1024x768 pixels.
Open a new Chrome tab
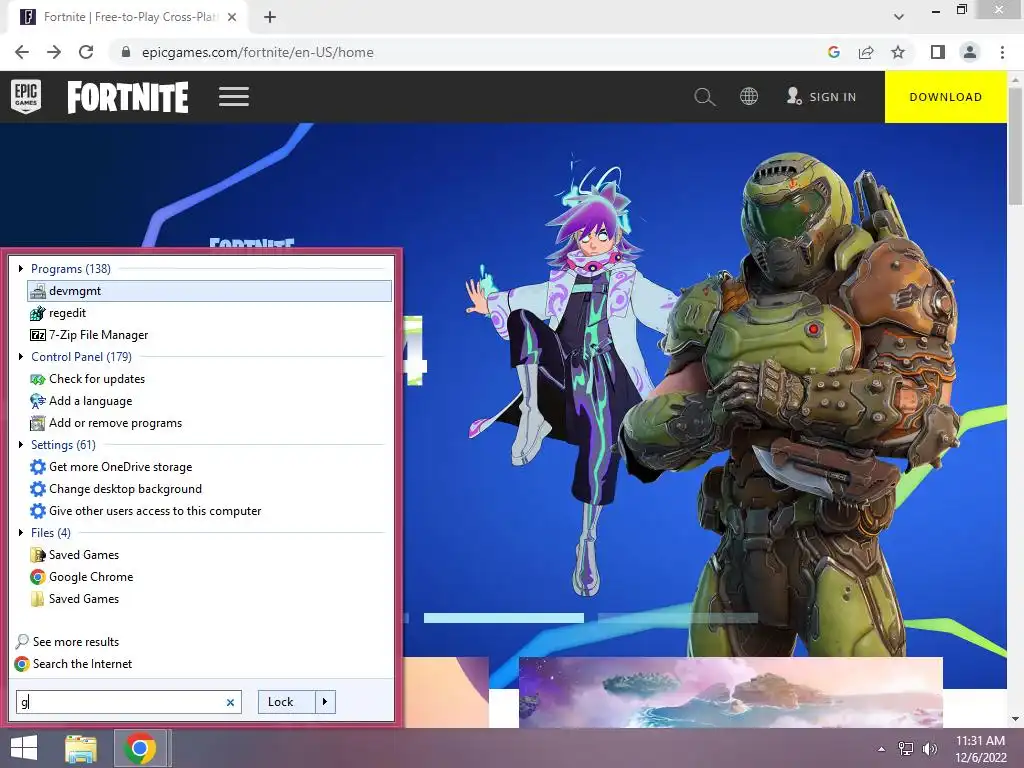click(x=270, y=17)
